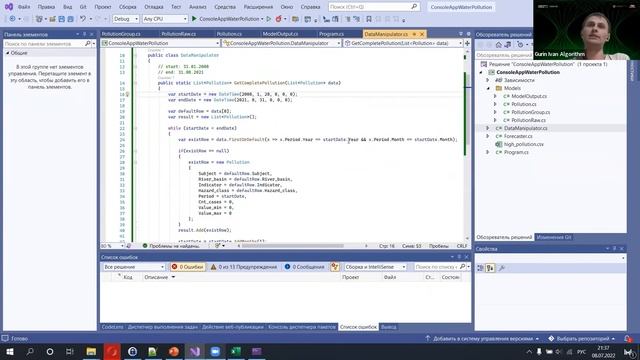Image resolution: width=640 pixels, height=360 pixels.
Task: Open the Git menu
Action: pos(83,7)
